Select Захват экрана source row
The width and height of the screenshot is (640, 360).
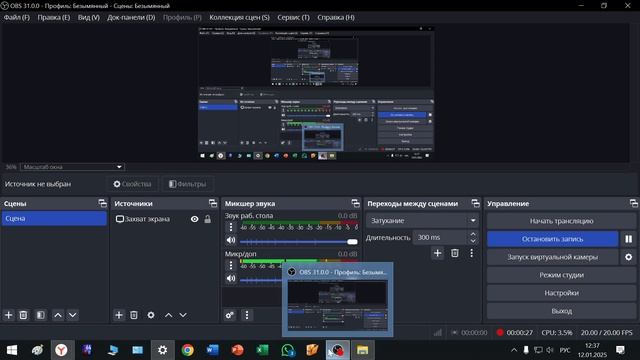(x=164, y=219)
